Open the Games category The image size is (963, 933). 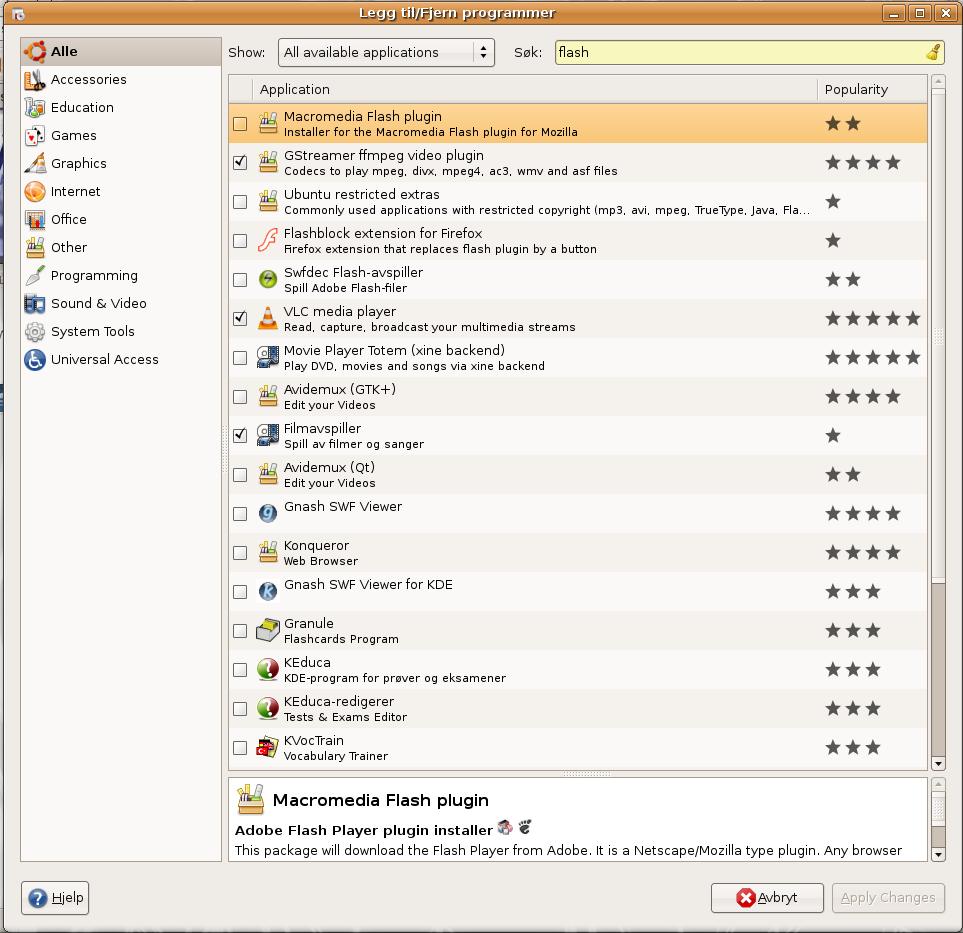point(120,136)
